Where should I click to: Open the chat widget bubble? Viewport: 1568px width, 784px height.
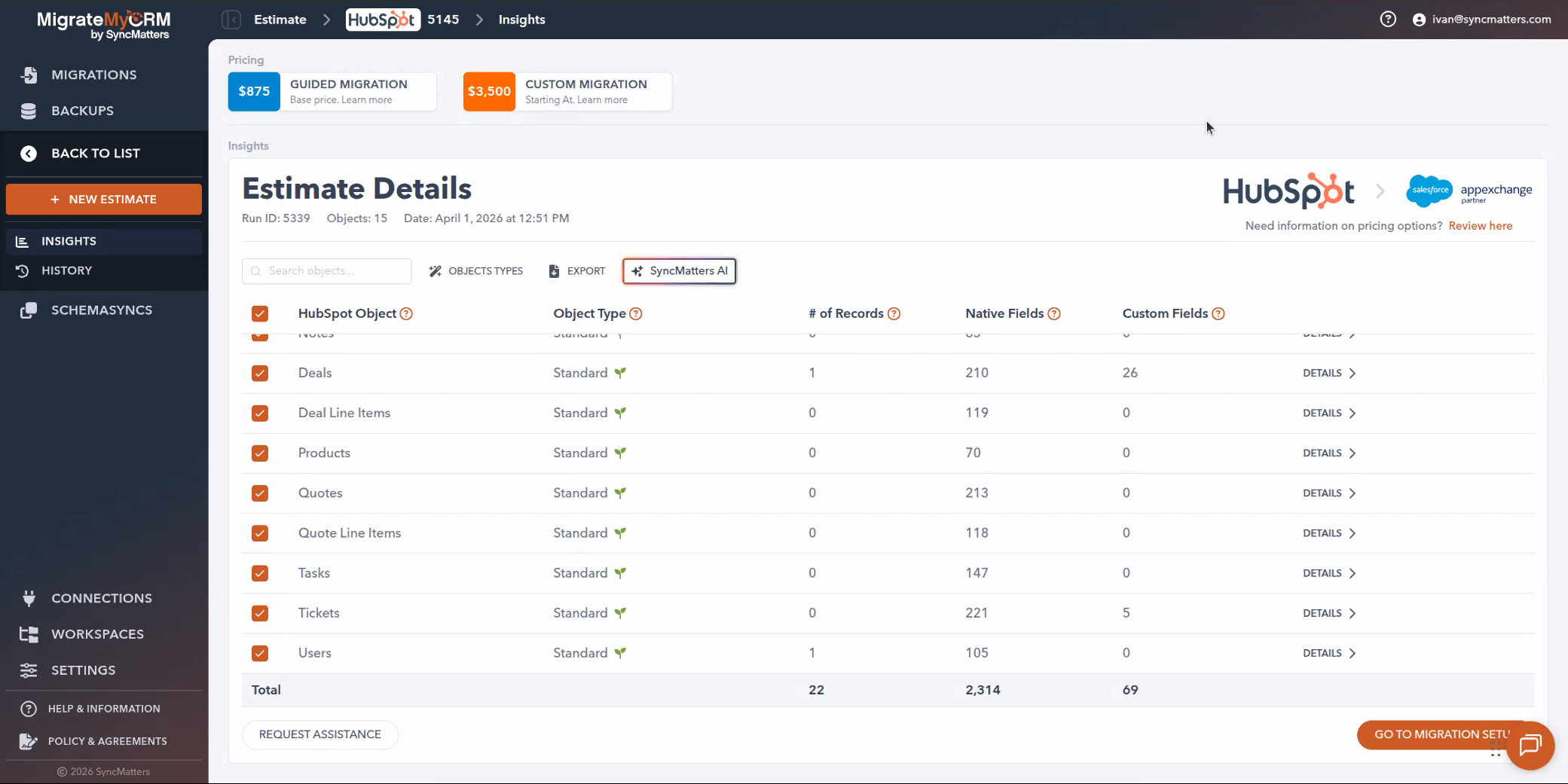tap(1530, 746)
